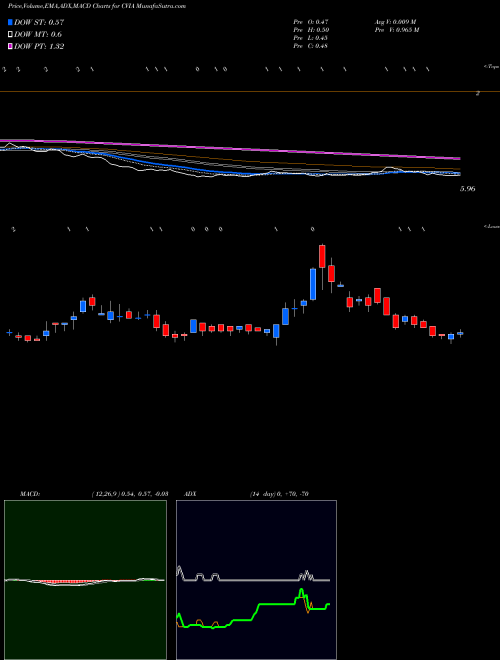Click the magenta DOW PT legend square
This screenshot has width=500, height=660.
pyautogui.click(x=10, y=46)
